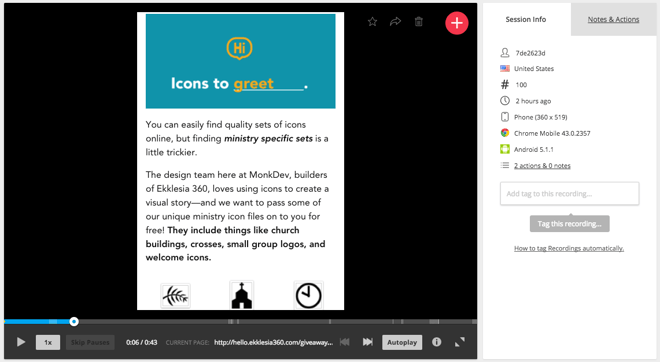Click the Phone (360 x 519) text

point(540,117)
